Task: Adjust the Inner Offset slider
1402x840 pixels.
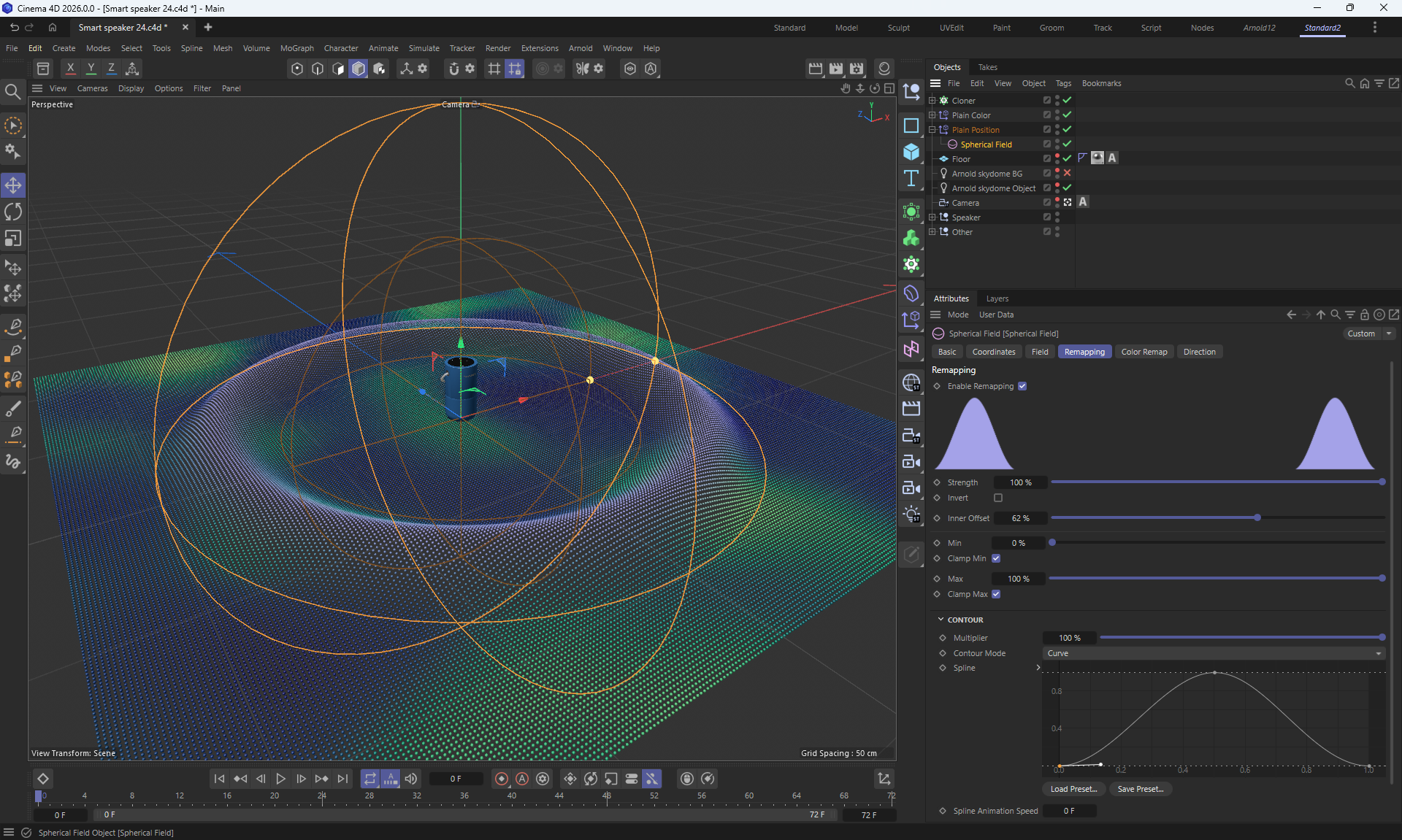Action: click(x=1257, y=518)
